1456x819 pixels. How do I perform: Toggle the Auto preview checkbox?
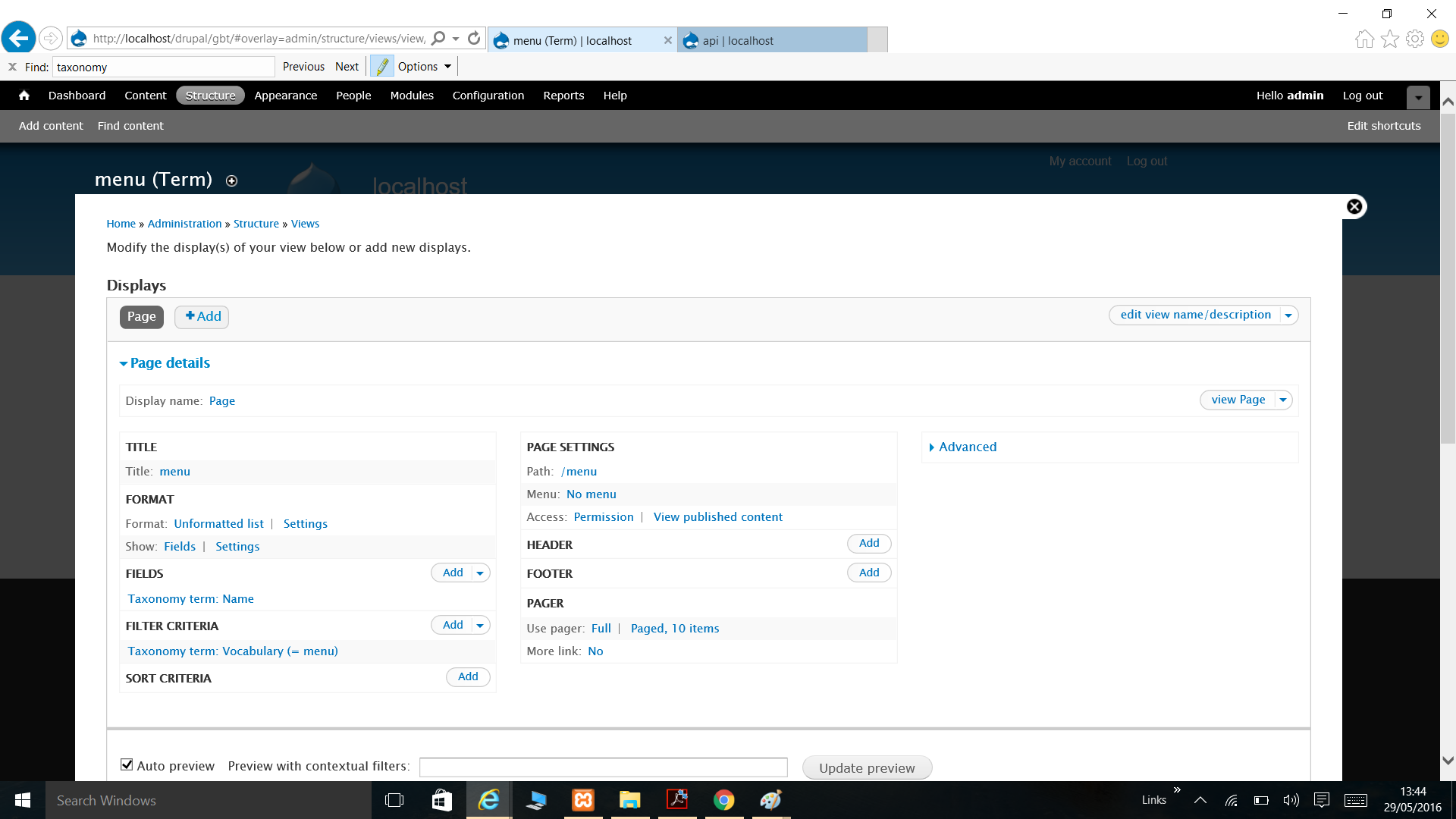tap(127, 765)
